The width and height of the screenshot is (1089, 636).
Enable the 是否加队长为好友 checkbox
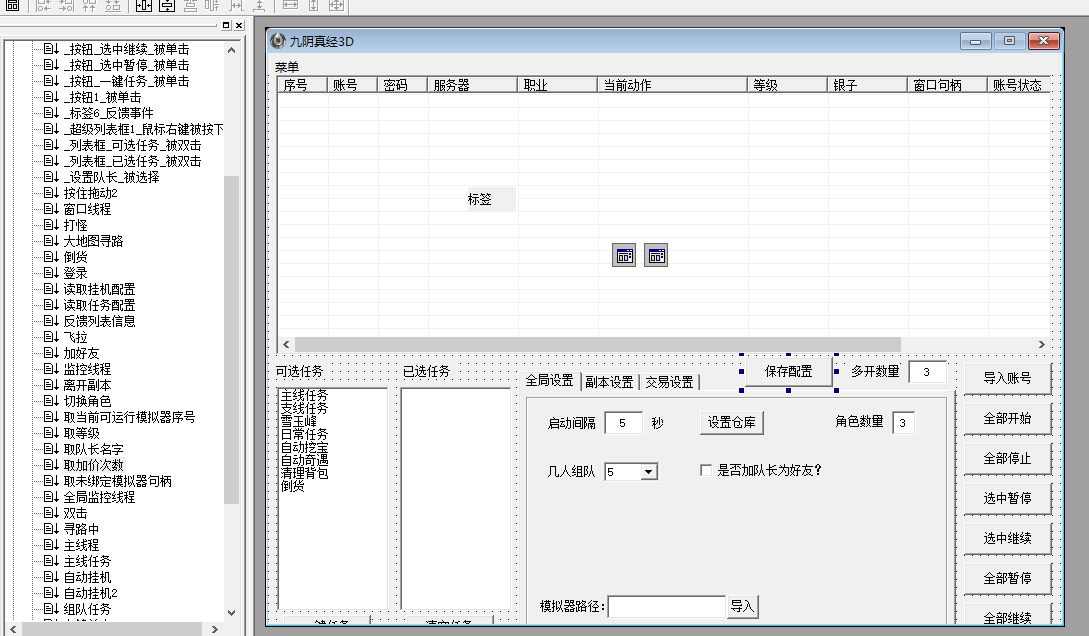click(706, 470)
